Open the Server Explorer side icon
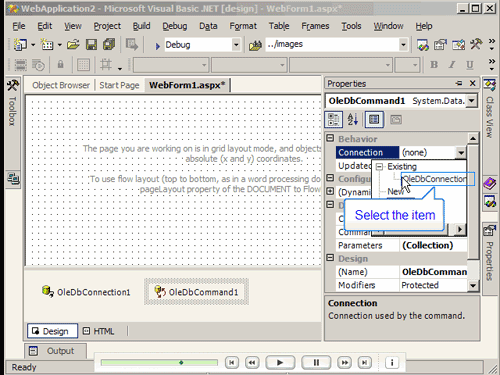This screenshot has width=500, height=375. pos(13,179)
